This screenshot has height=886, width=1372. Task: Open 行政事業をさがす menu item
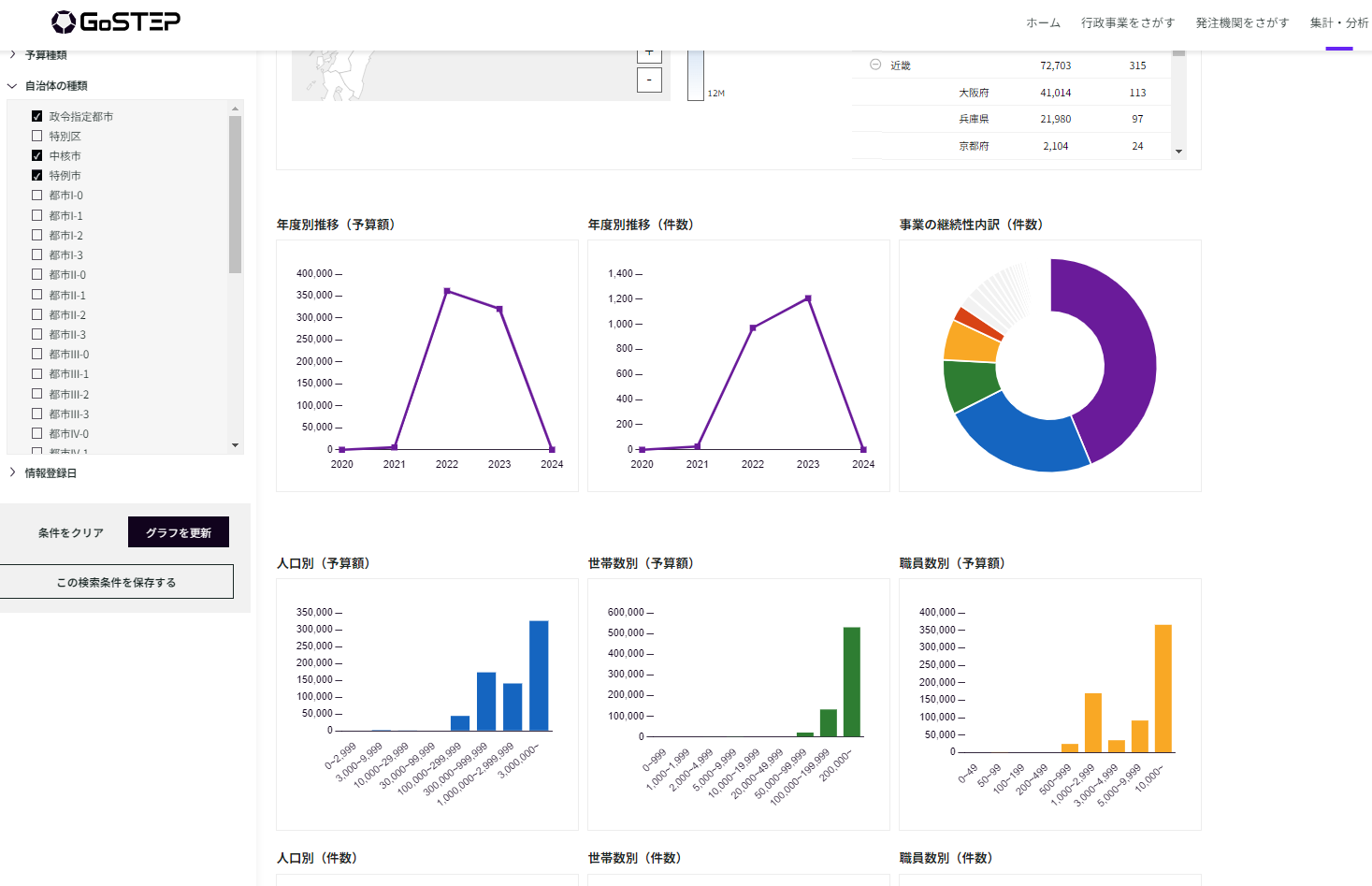coord(1128,22)
